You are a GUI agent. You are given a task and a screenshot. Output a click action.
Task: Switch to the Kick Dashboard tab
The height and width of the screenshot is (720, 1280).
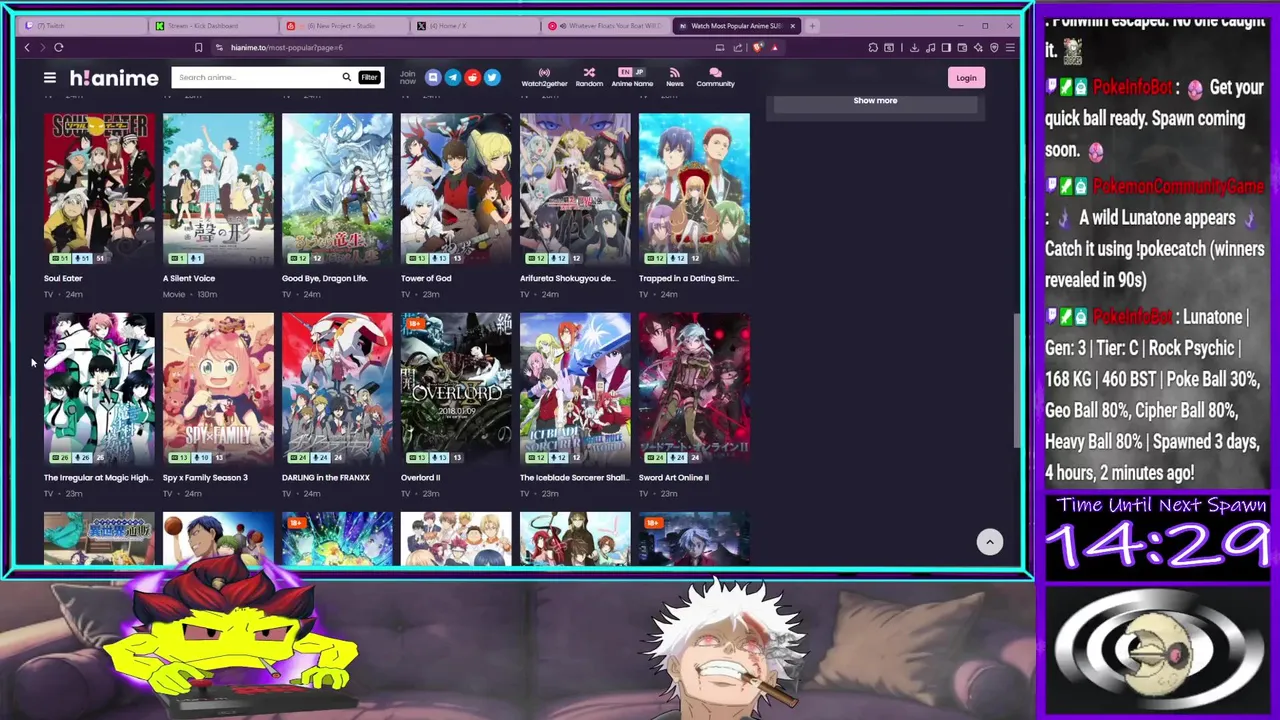[214, 26]
